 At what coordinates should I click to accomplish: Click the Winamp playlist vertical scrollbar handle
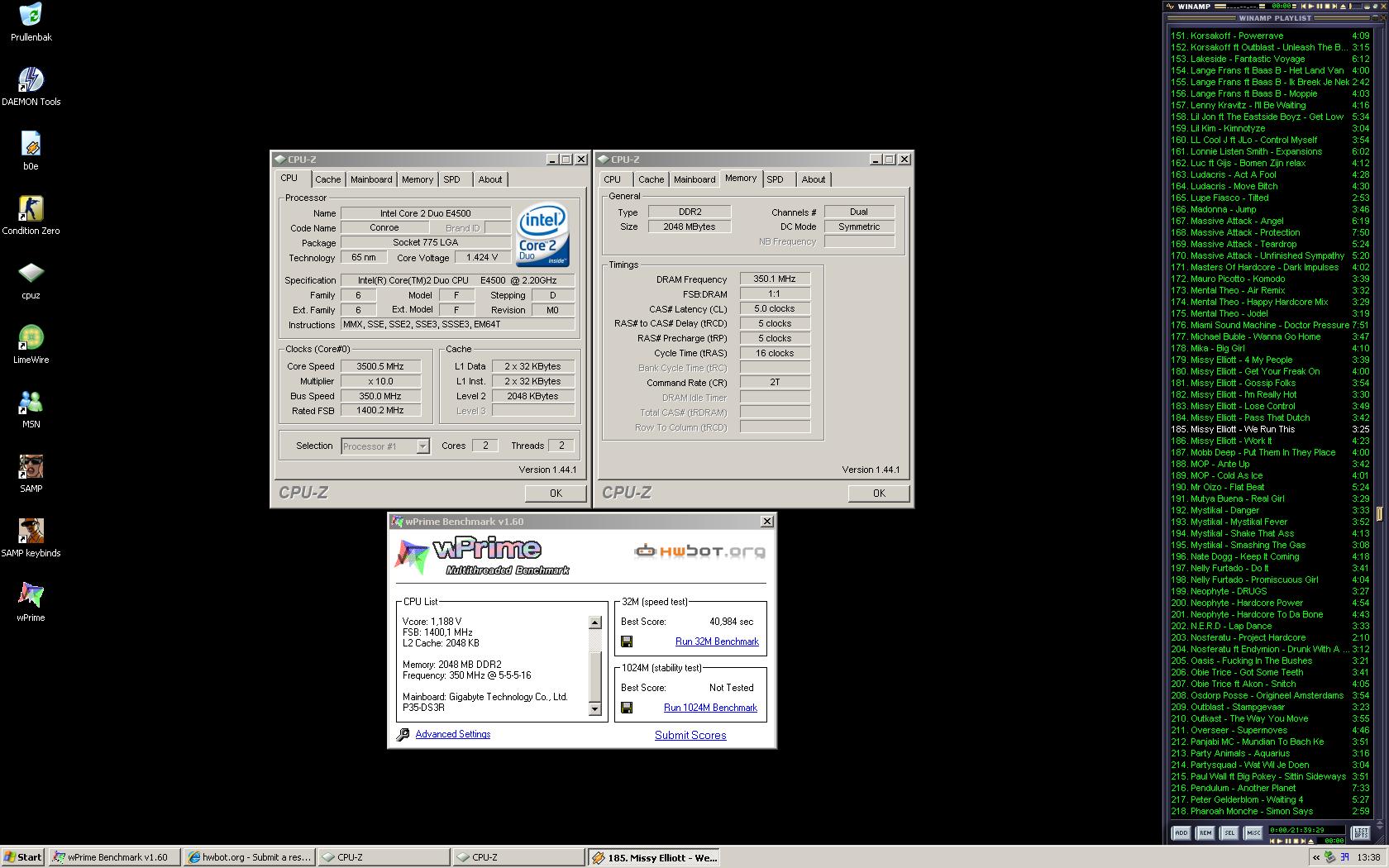click(1378, 514)
